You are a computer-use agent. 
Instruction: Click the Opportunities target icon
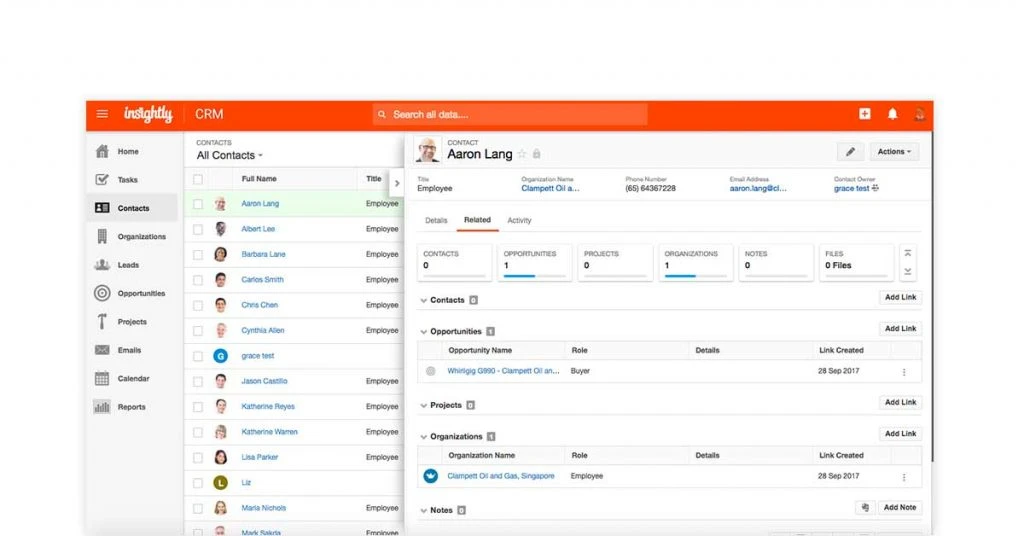click(102, 293)
